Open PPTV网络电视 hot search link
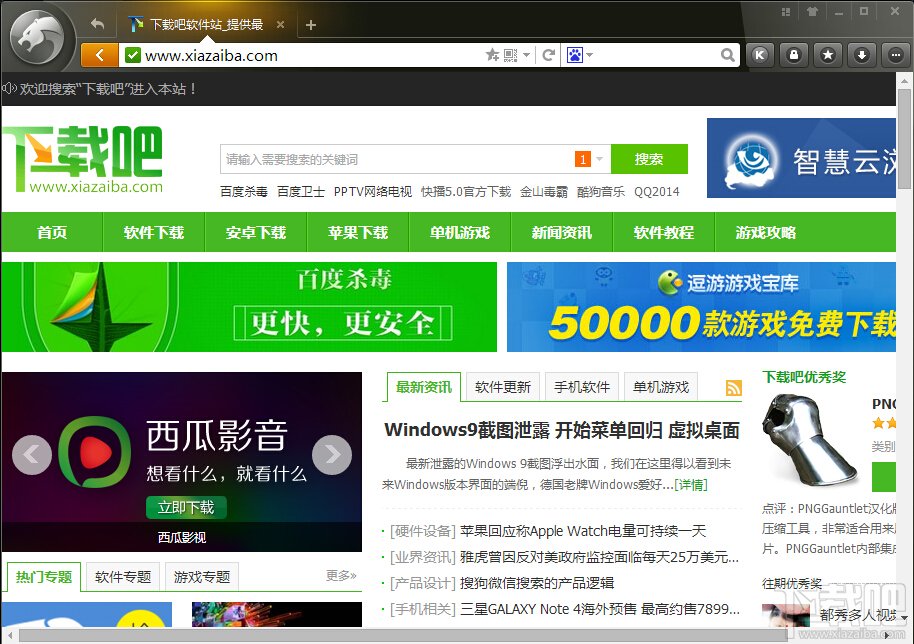Image resolution: width=914 pixels, height=644 pixels. point(372,192)
